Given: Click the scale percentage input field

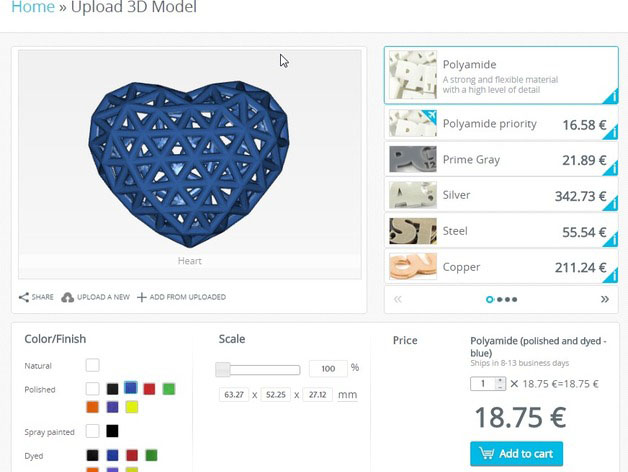Looking at the screenshot, I should 327,369.
